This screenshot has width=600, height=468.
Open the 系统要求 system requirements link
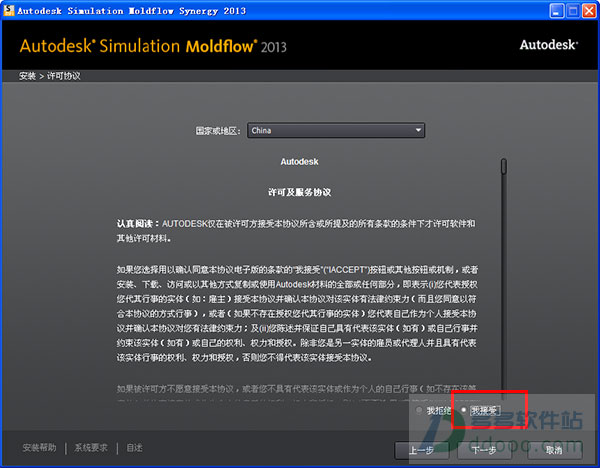[x=91, y=448]
